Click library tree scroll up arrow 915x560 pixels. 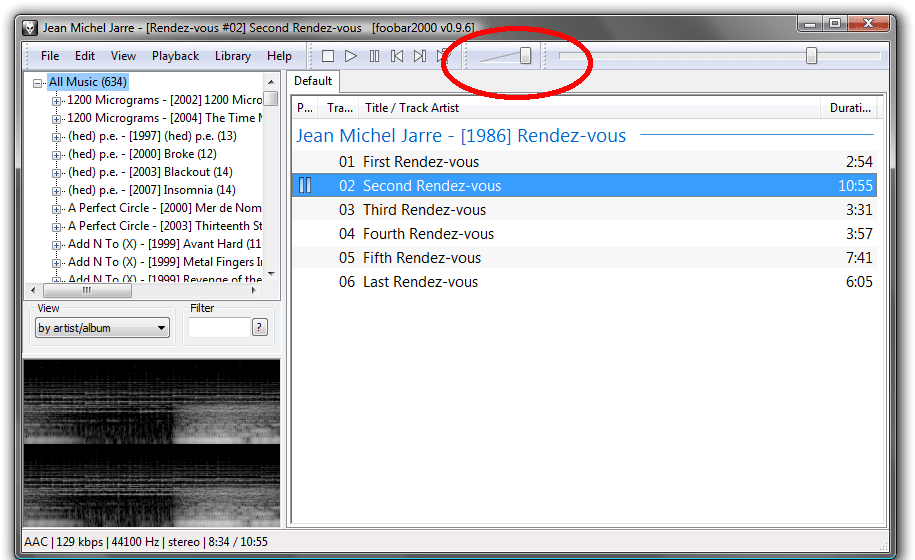click(271, 82)
